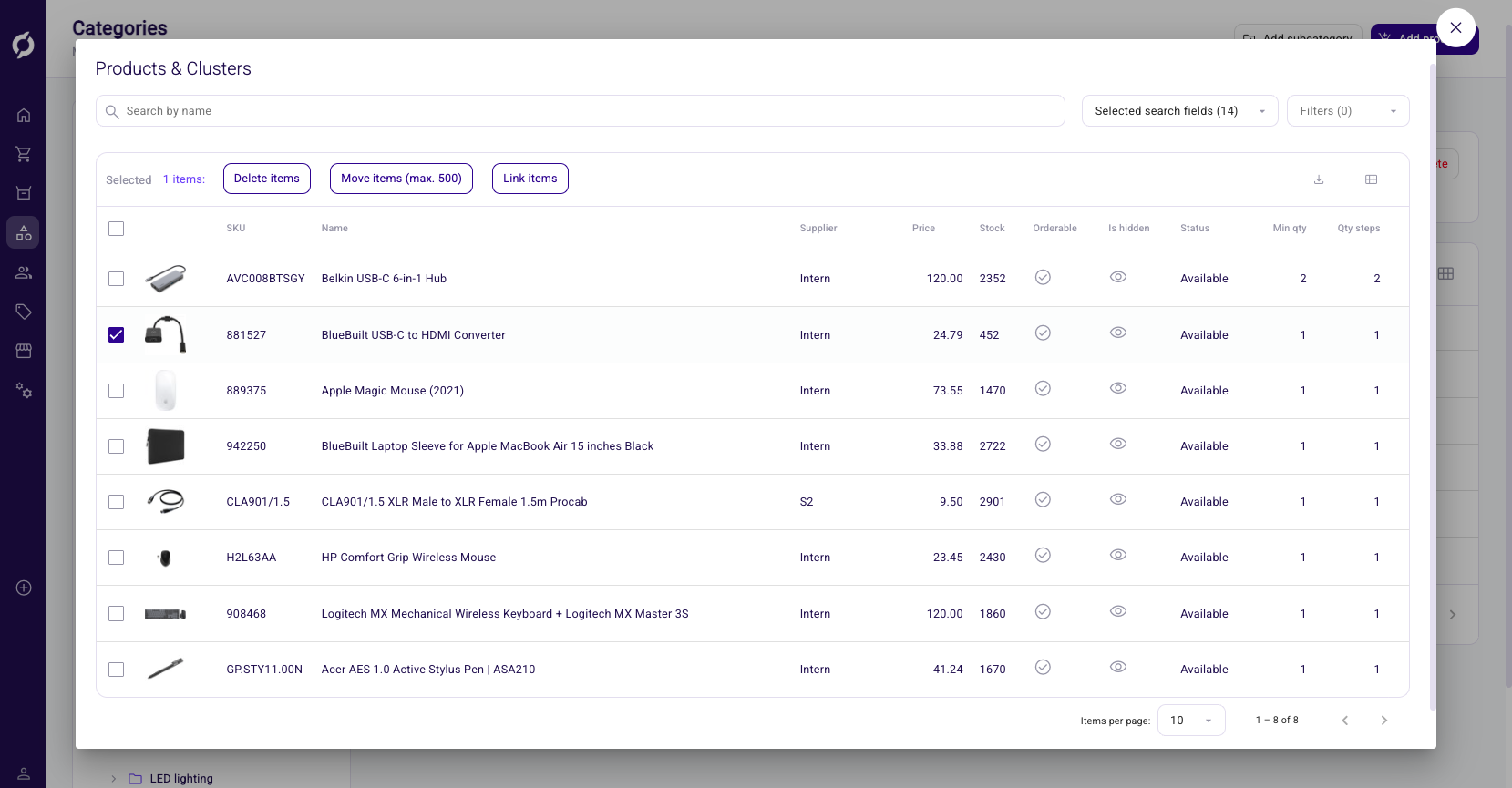The width and height of the screenshot is (1512, 788).
Task: Go to the previous page arrow
Action: pyautogui.click(x=1345, y=721)
